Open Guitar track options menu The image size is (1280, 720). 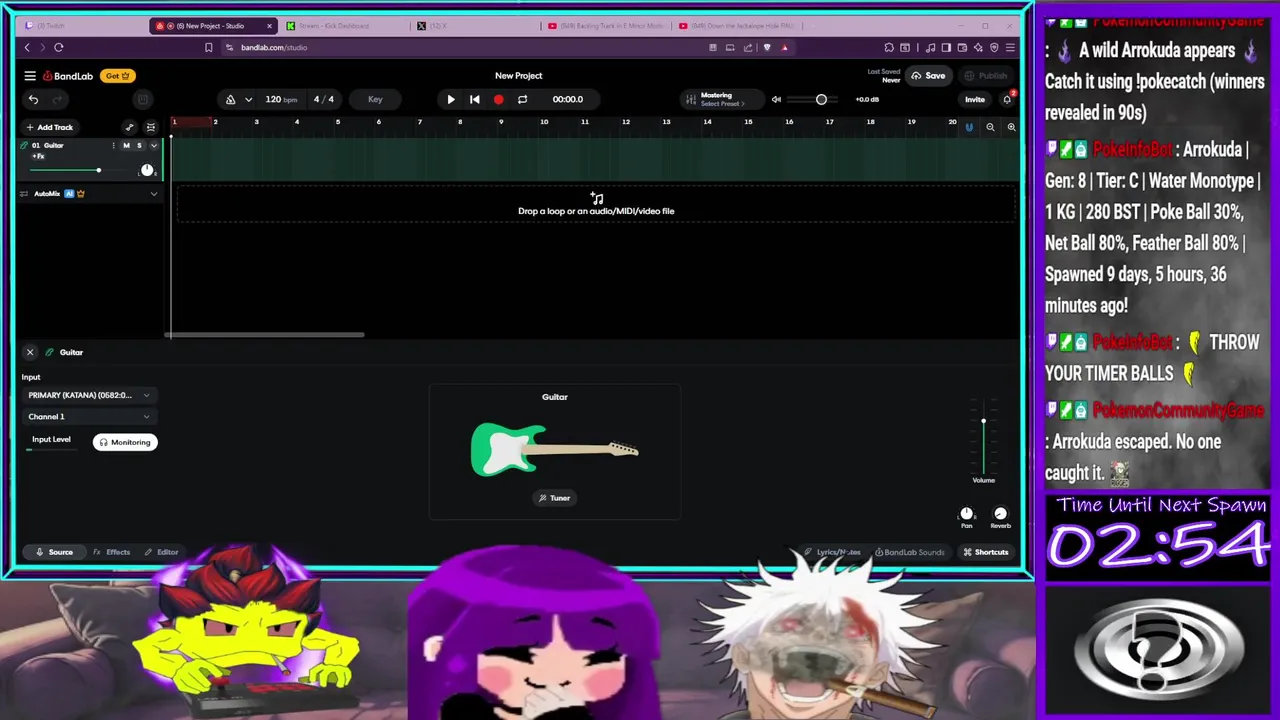pos(113,146)
